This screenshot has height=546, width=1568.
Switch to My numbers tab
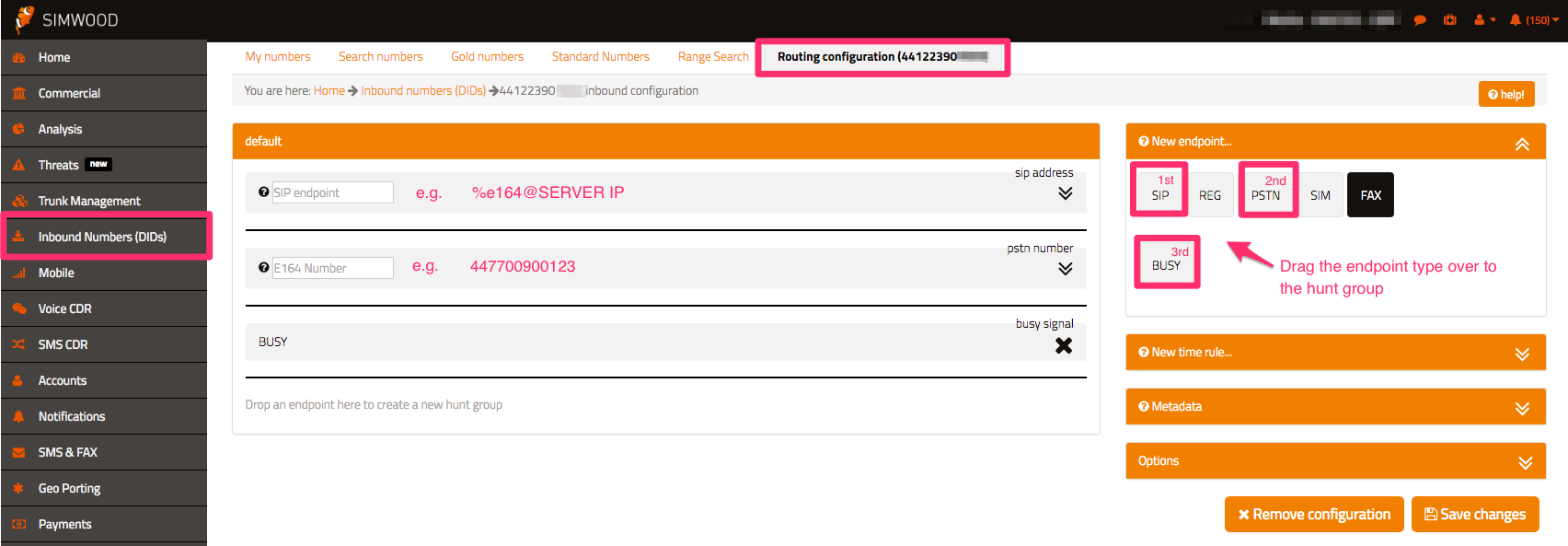pyautogui.click(x=278, y=56)
